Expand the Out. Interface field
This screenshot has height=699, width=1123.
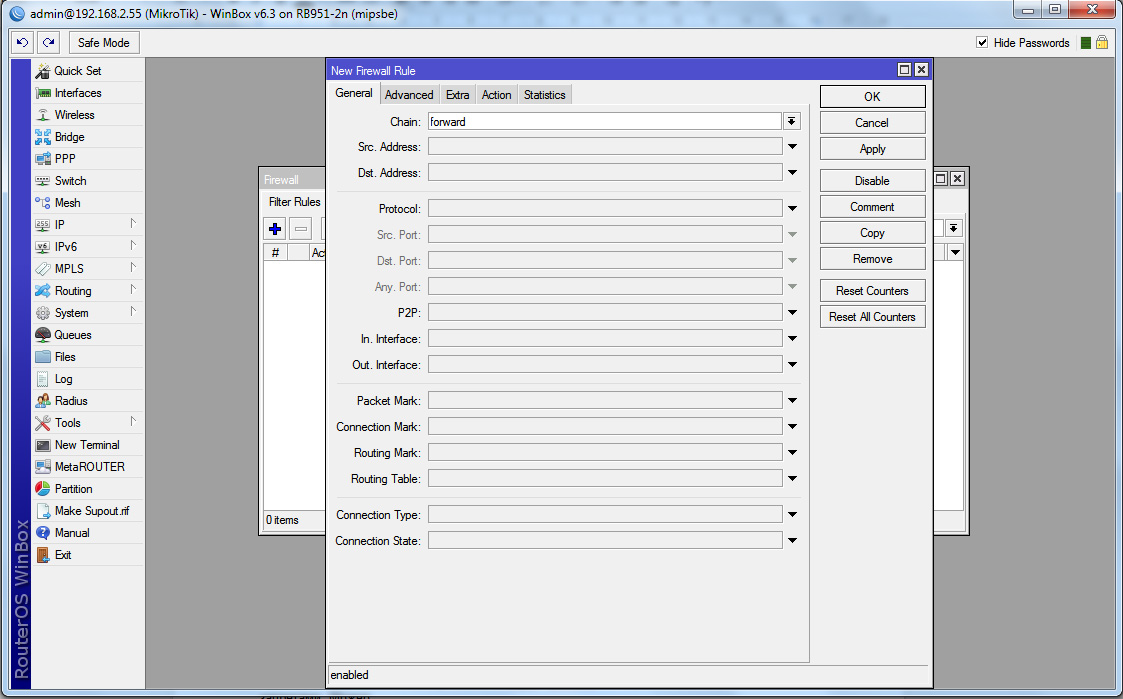click(x=792, y=365)
